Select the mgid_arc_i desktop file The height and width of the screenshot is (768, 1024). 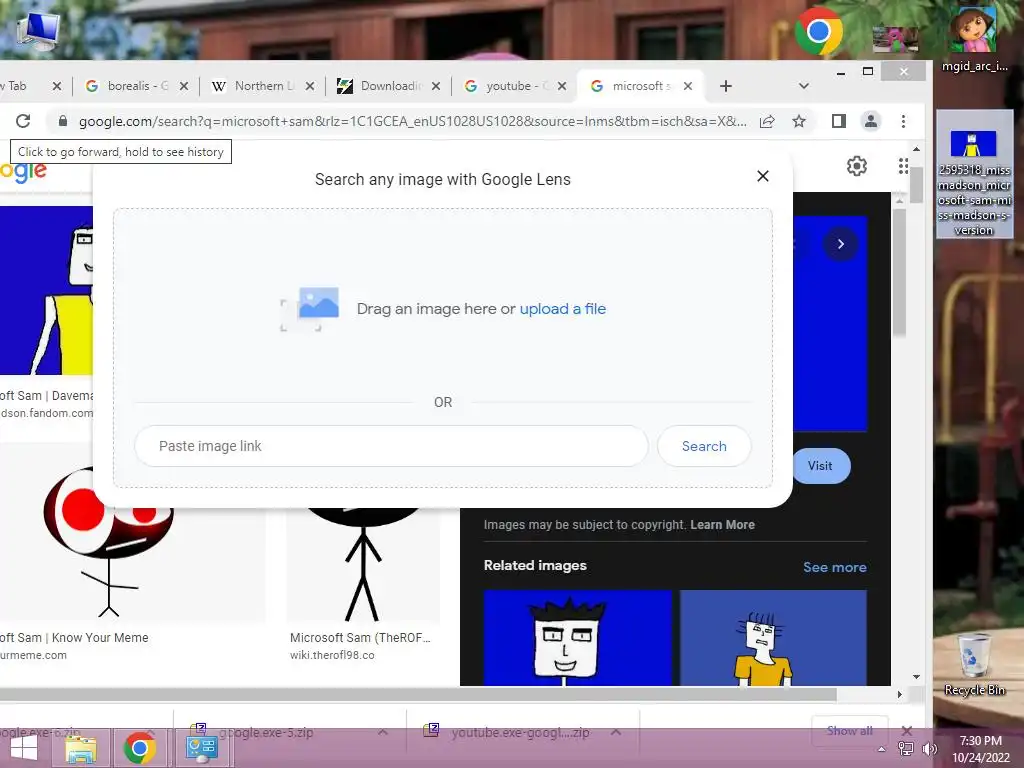[x=974, y=39]
